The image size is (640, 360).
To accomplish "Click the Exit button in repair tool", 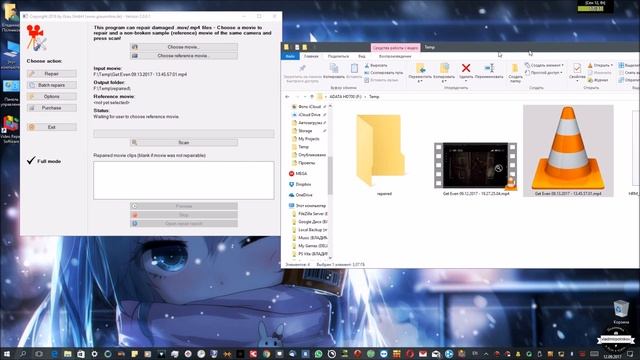I will coord(51,127).
